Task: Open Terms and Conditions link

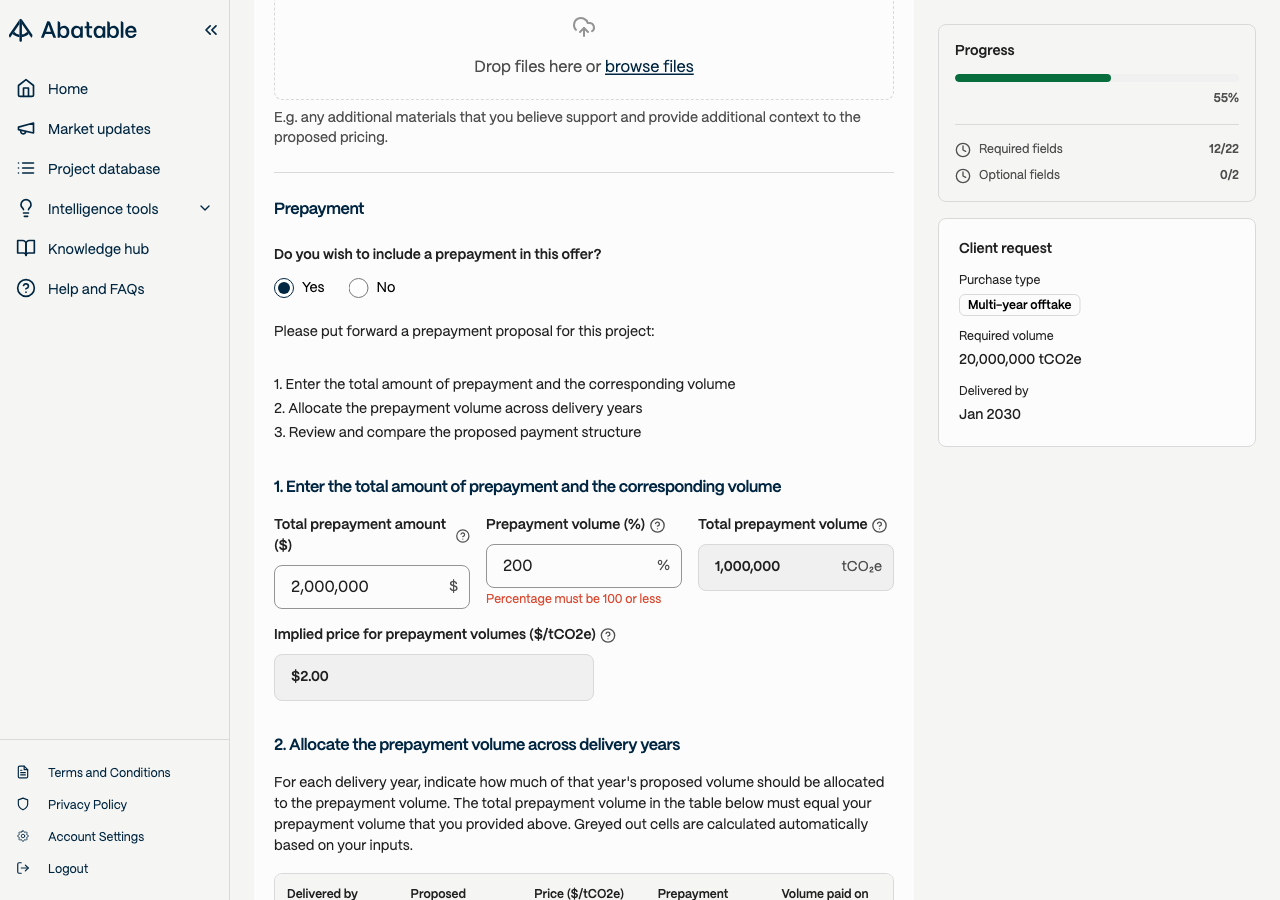Action: (109, 772)
